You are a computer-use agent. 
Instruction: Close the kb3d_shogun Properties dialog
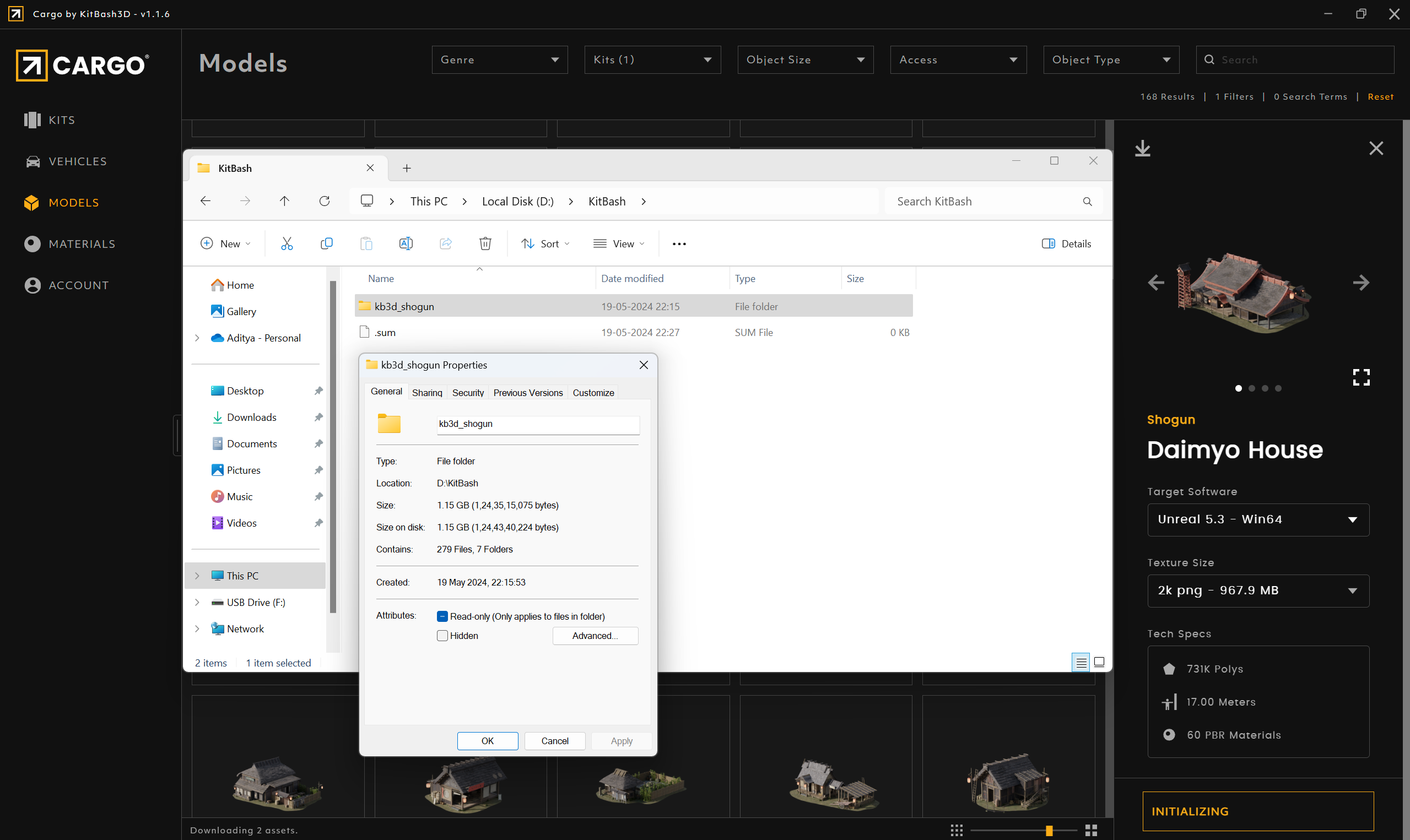(x=643, y=365)
